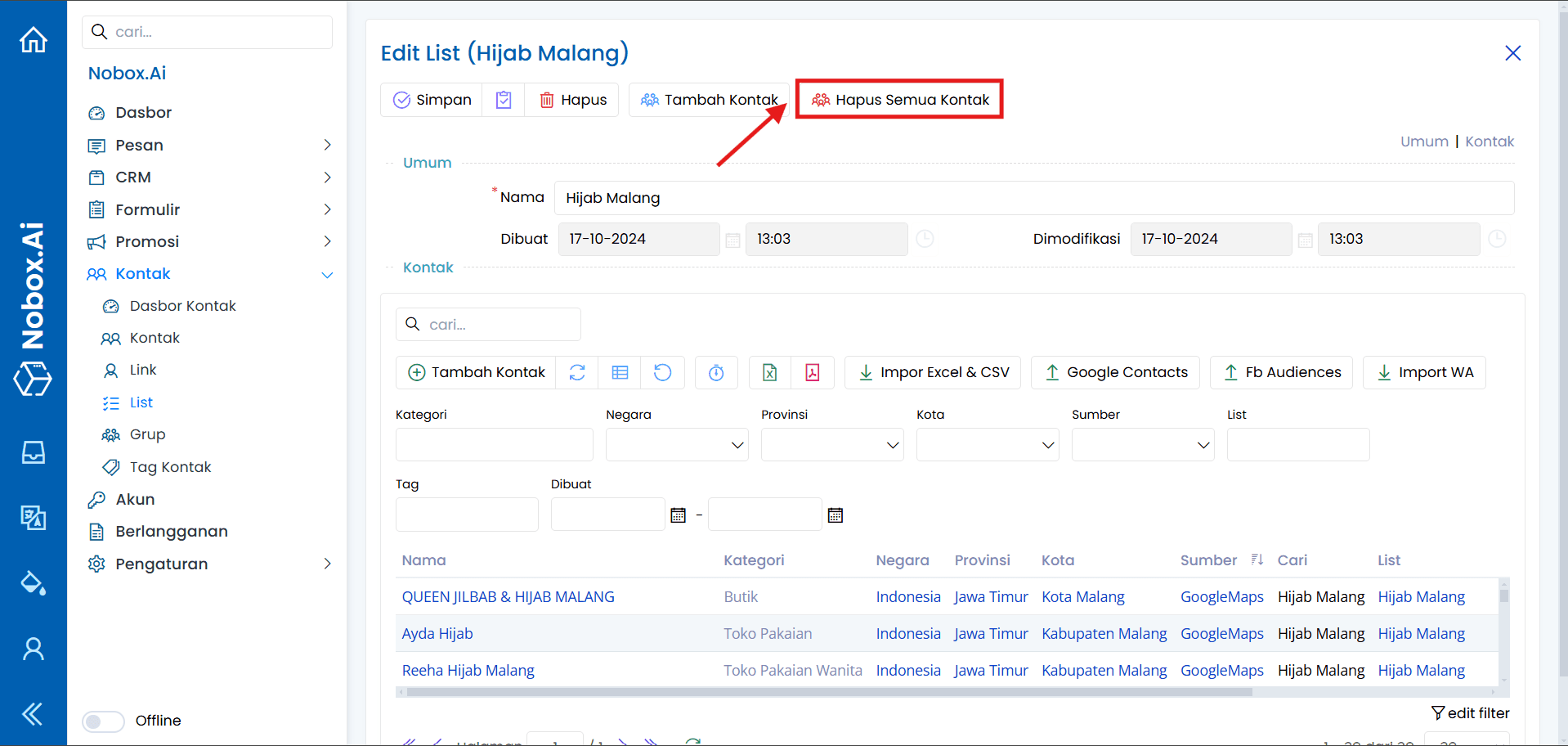Open the clipboard icon next to Simpan
Screen dimensions: 1568x746
pos(504,99)
